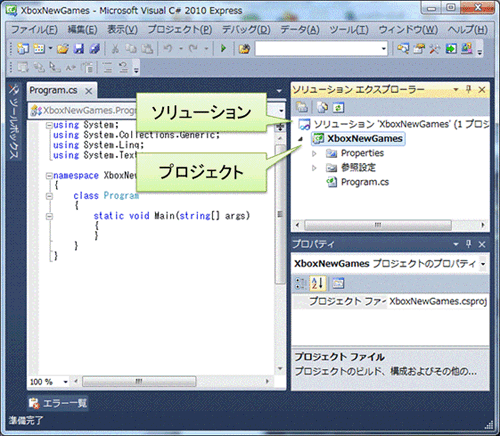Close the ソリューション エクスプローラー panel
The height and width of the screenshot is (436, 500).
click(x=482, y=90)
